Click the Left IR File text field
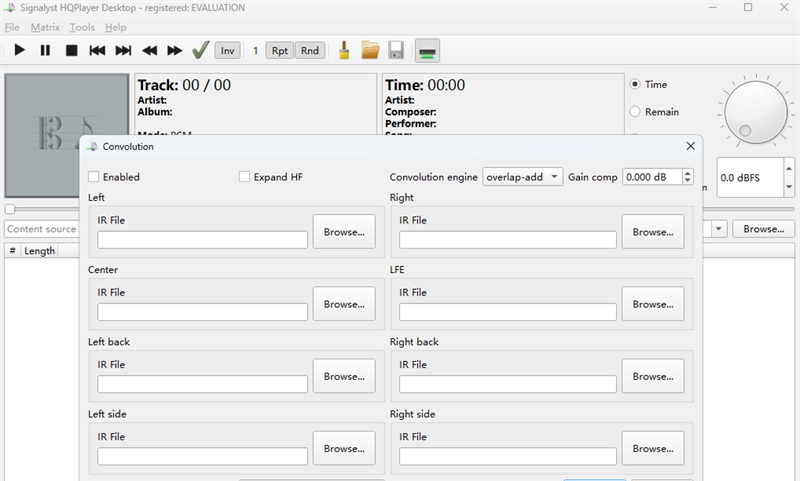 tap(203, 240)
